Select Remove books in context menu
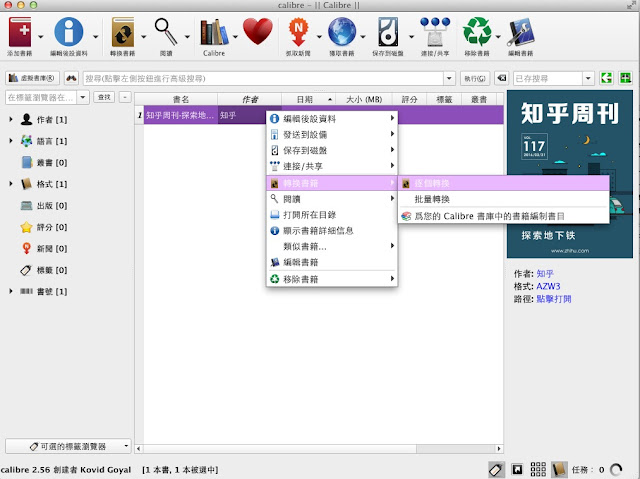This screenshot has width=640, height=479. [x=332, y=279]
